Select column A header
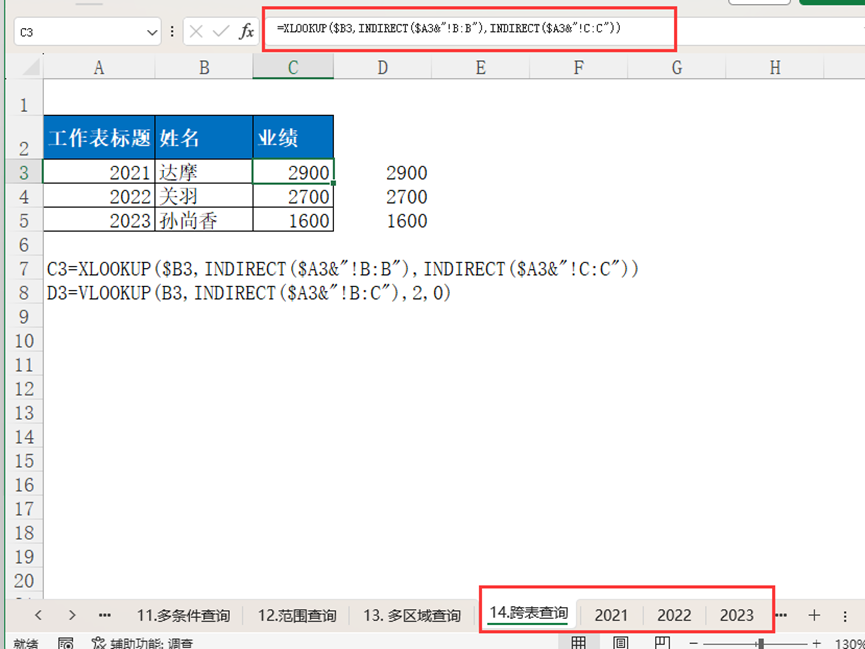 coord(99,67)
